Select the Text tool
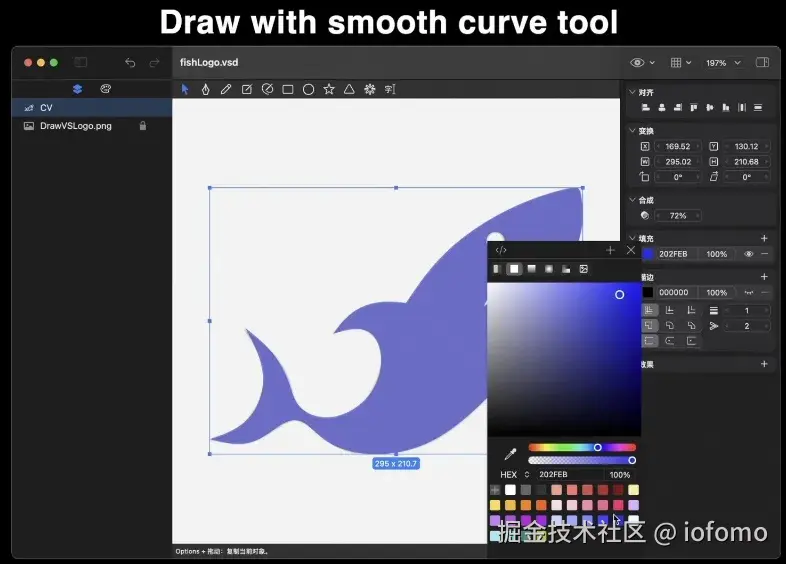 (x=390, y=89)
